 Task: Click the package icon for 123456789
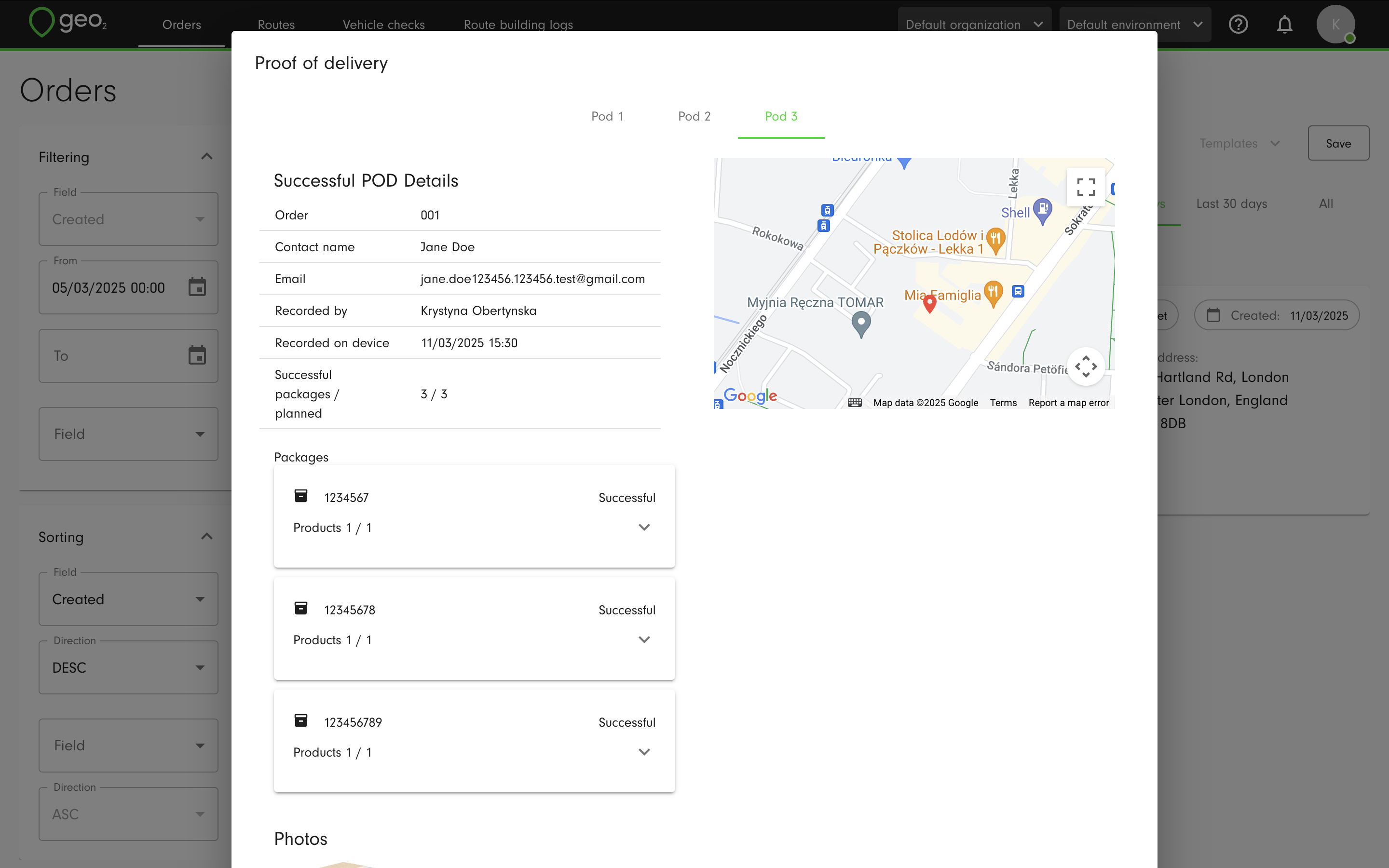coord(301,720)
